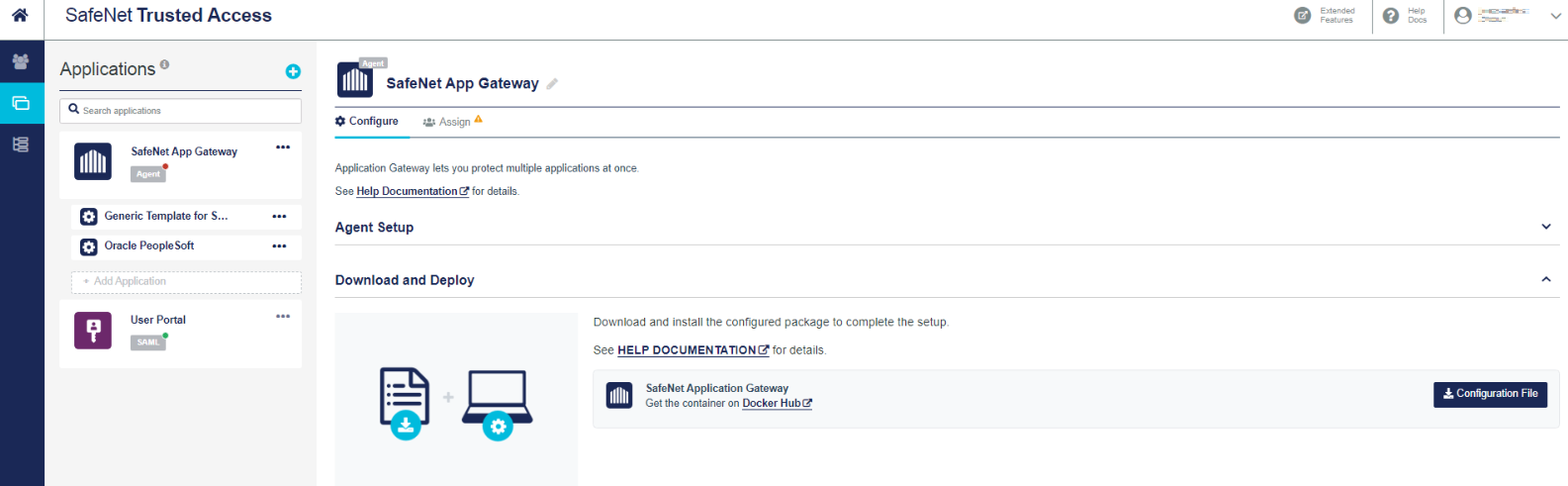Click the Agent badge under SafeNet App Gateway
1568x486 pixels.
148,174
